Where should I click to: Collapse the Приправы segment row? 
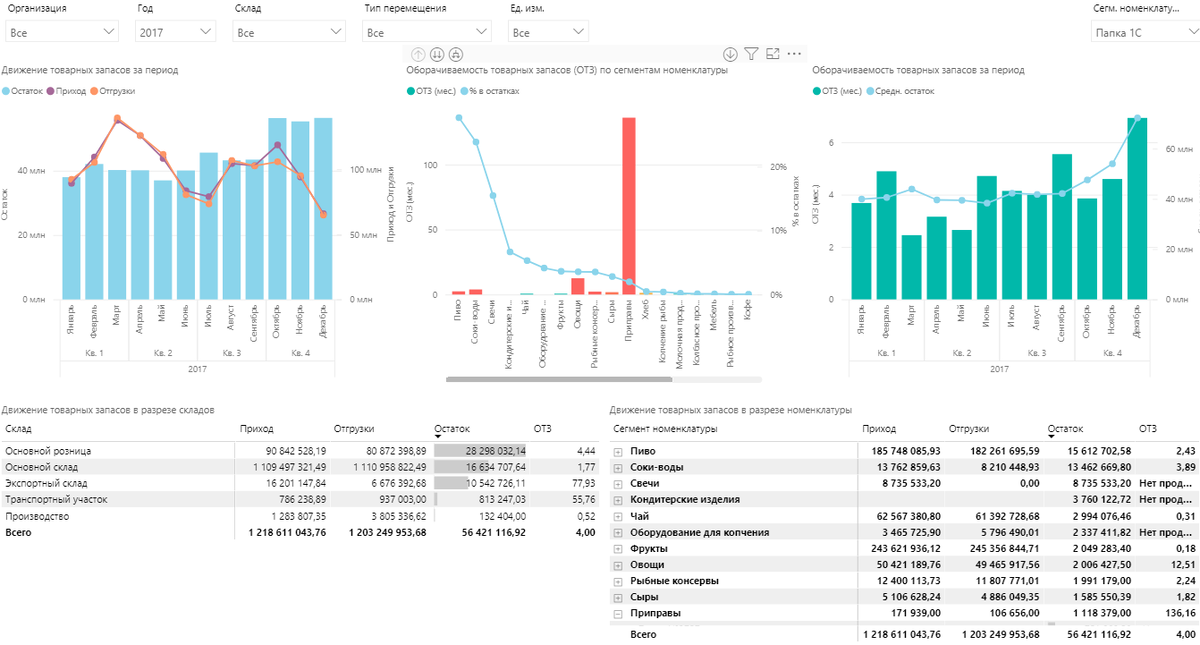tap(617, 614)
